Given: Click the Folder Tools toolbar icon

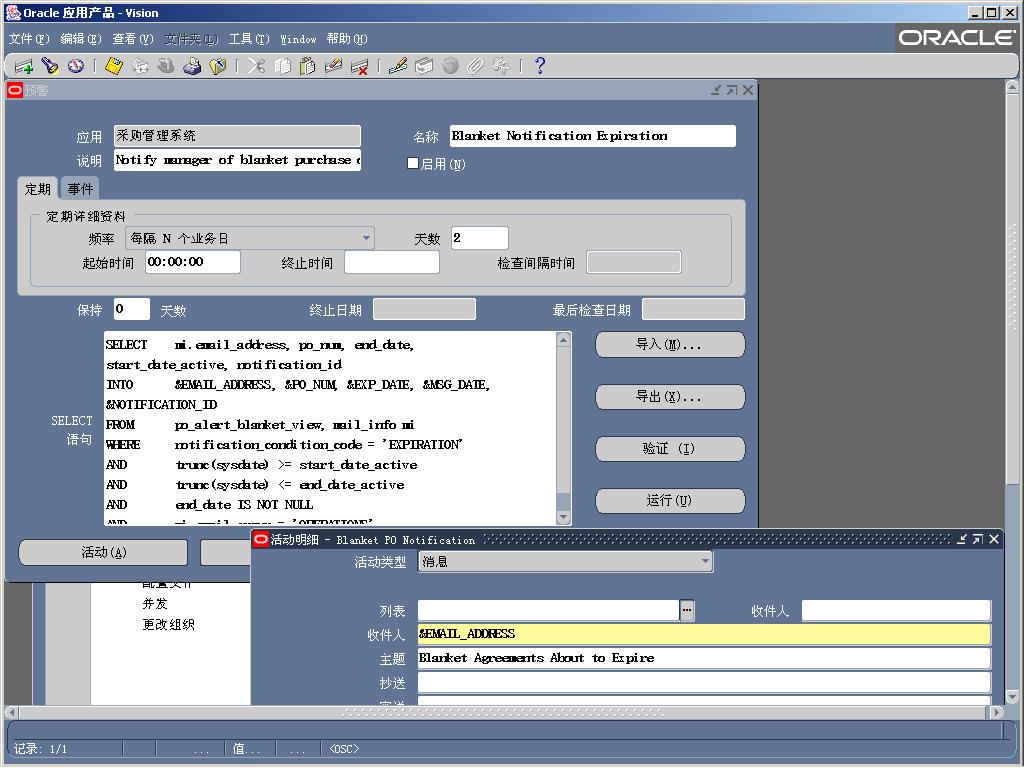Looking at the screenshot, I should 502,66.
